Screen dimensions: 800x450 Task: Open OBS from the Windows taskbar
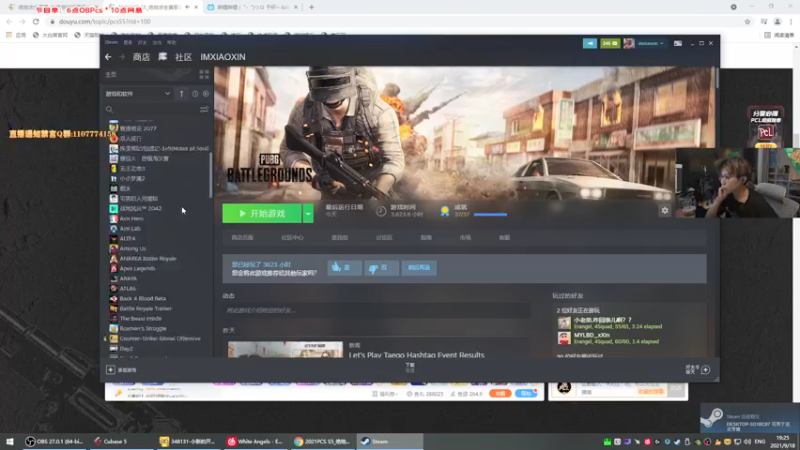(x=54, y=441)
